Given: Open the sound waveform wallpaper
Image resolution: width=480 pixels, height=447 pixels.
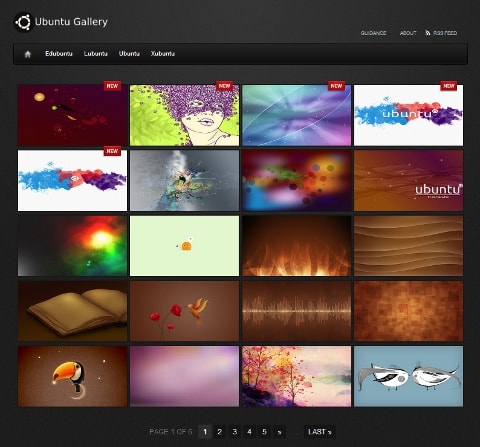Looking at the screenshot, I should pos(296,311).
